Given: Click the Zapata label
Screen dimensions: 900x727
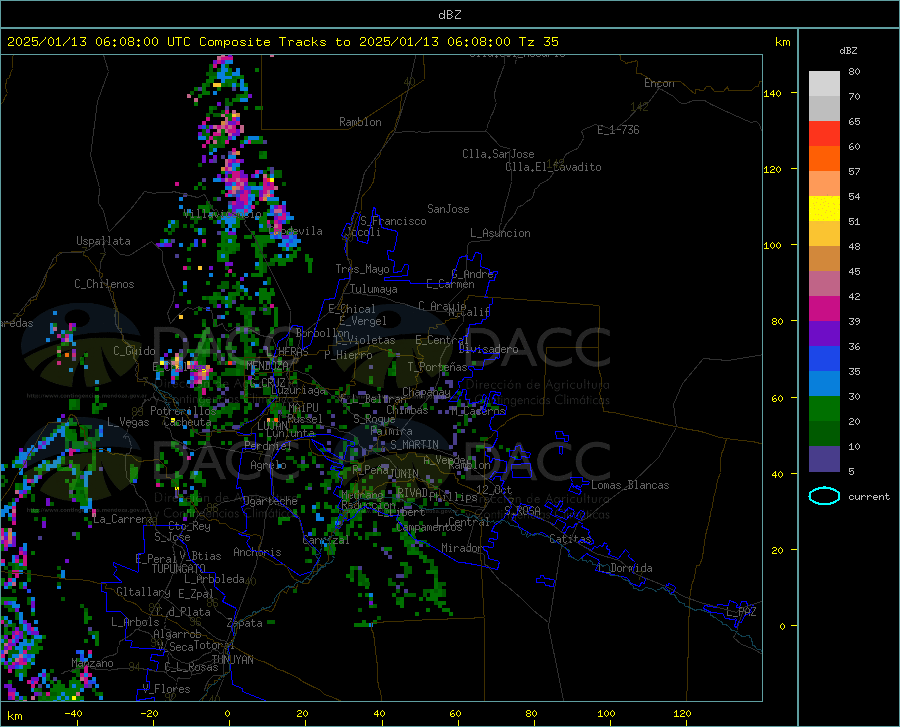Looking at the screenshot, I should tap(245, 623).
